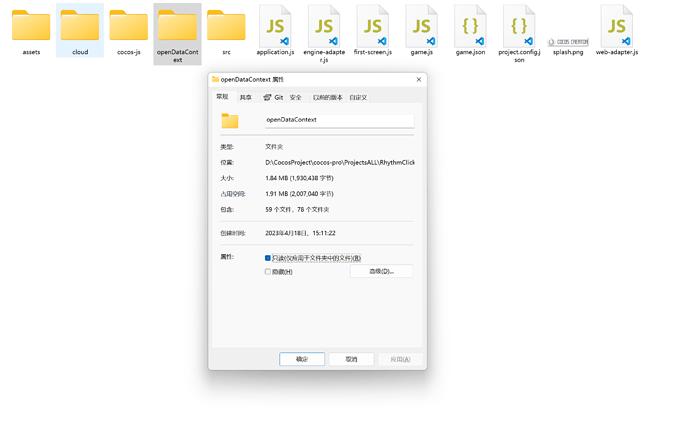
Task: Select the openDataContext folder icon
Action: click(x=177, y=26)
